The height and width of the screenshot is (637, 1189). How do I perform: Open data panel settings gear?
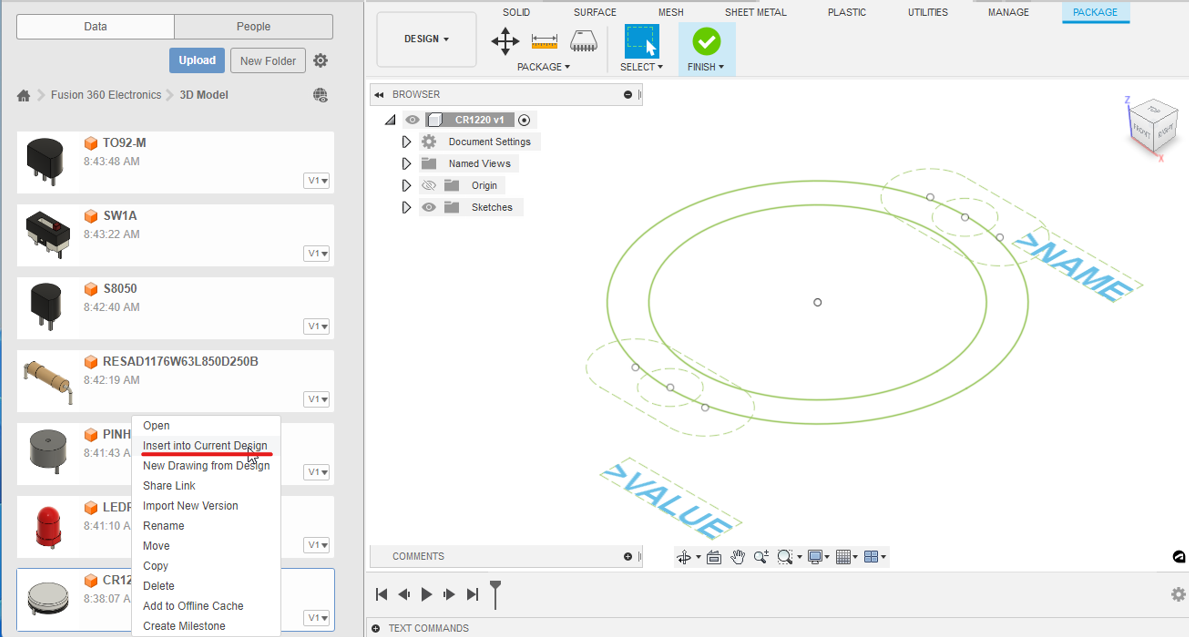pyautogui.click(x=321, y=61)
